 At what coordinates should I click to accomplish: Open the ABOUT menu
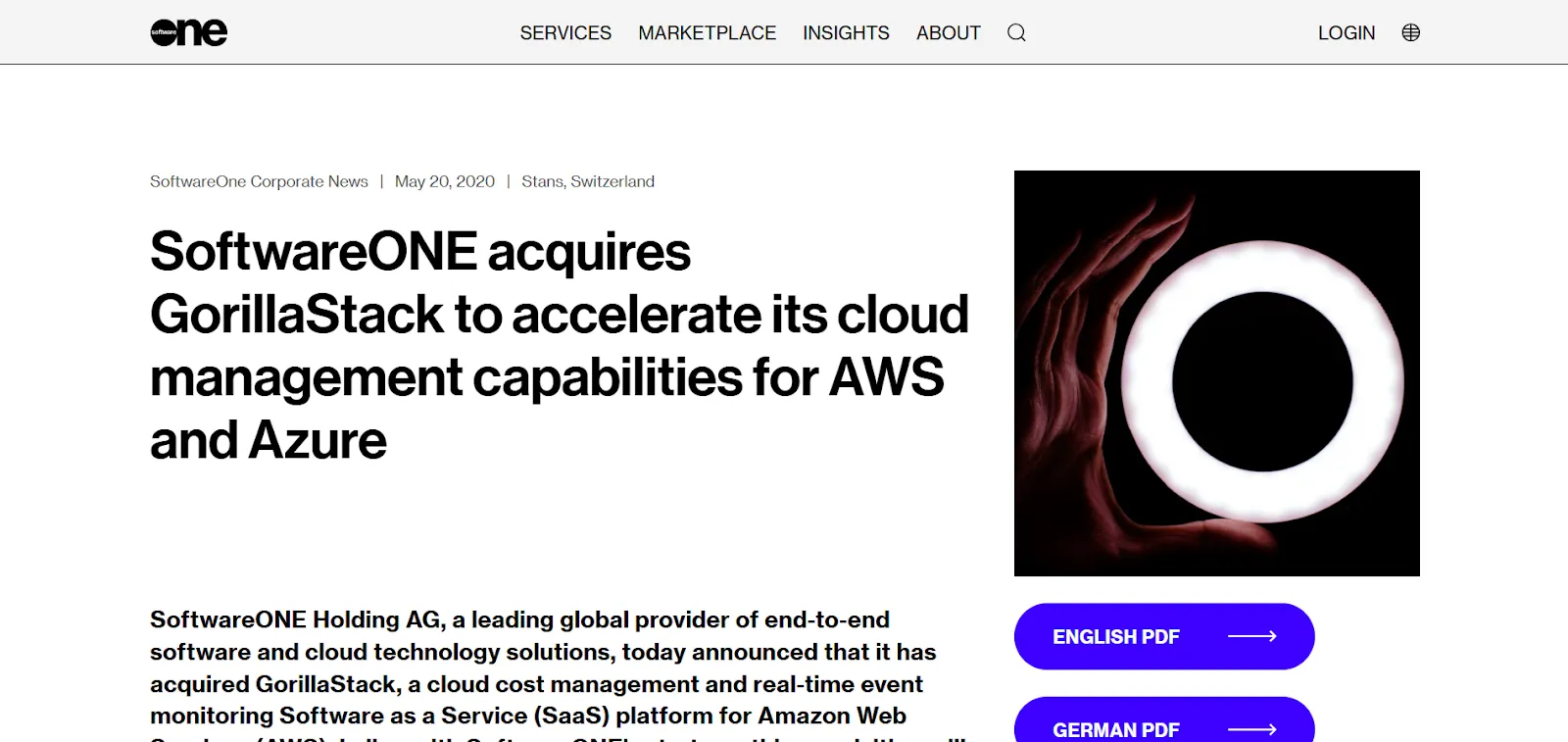pyautogui.click(x=948, y=33)
